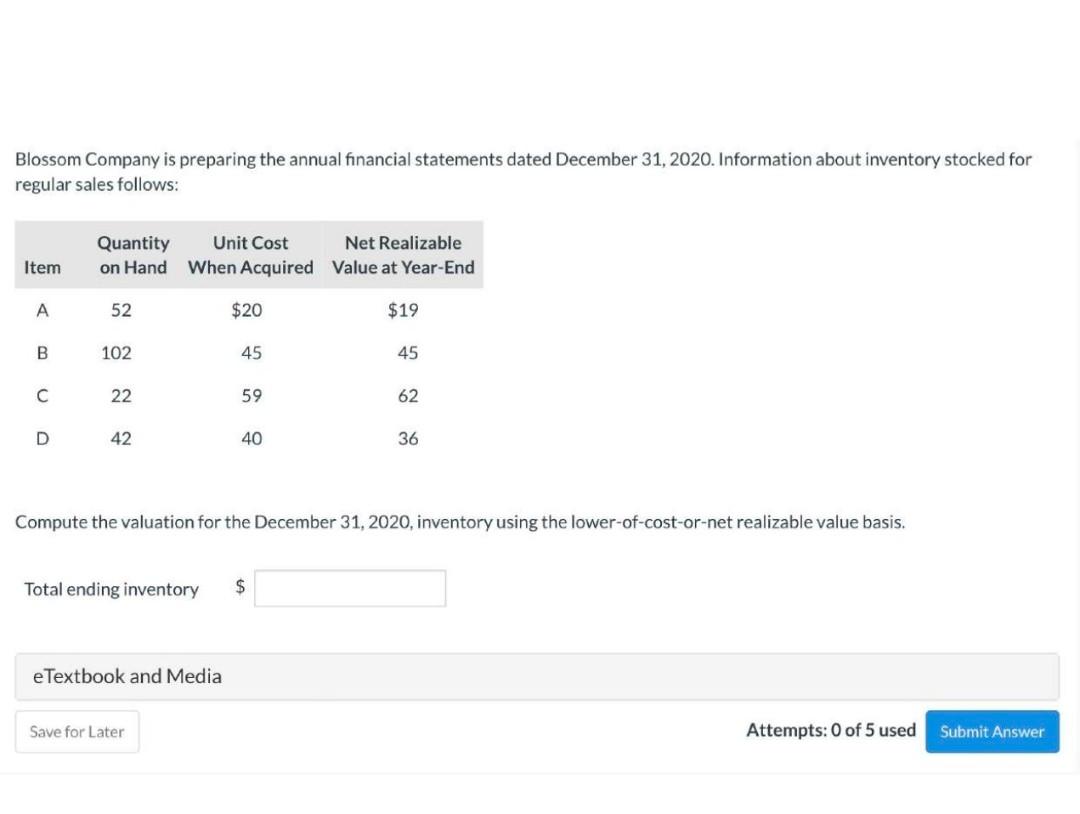Select Item C in the table
This screenshot has width=1080, height=814.
(41, 395)
